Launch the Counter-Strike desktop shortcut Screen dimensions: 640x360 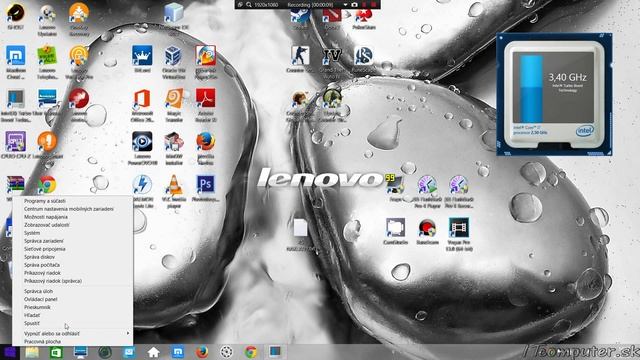tap(300, 56)
